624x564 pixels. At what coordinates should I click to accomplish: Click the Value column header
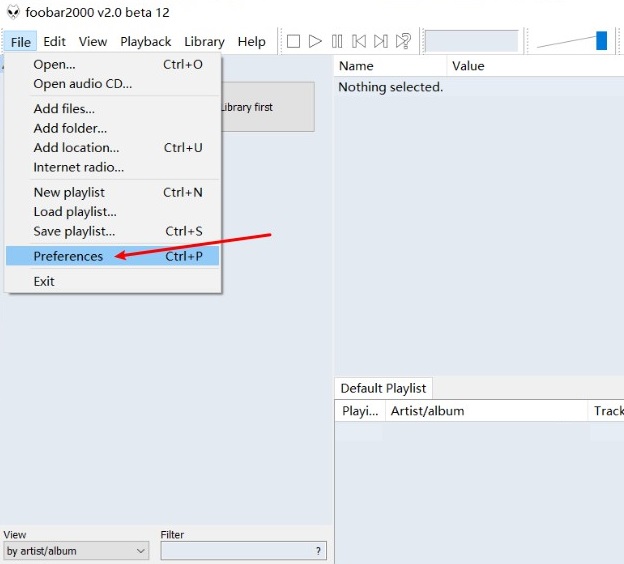coord(535,66)
